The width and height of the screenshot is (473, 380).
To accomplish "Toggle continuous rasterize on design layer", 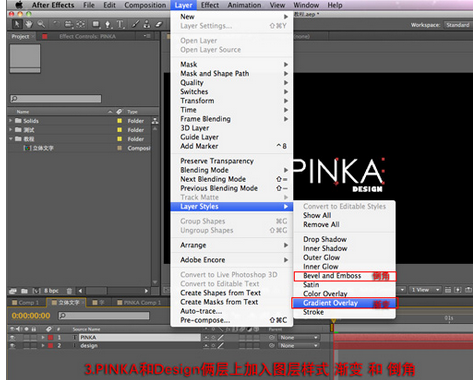I will (x=214, y=346).
